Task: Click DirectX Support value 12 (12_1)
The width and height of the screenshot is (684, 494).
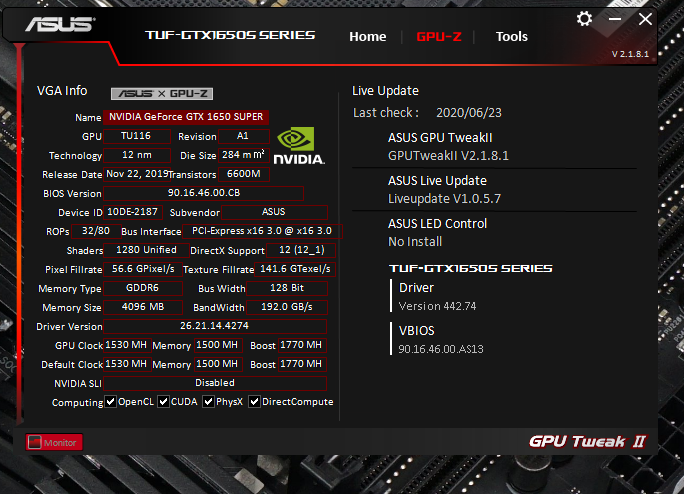Action: [301, 250]
